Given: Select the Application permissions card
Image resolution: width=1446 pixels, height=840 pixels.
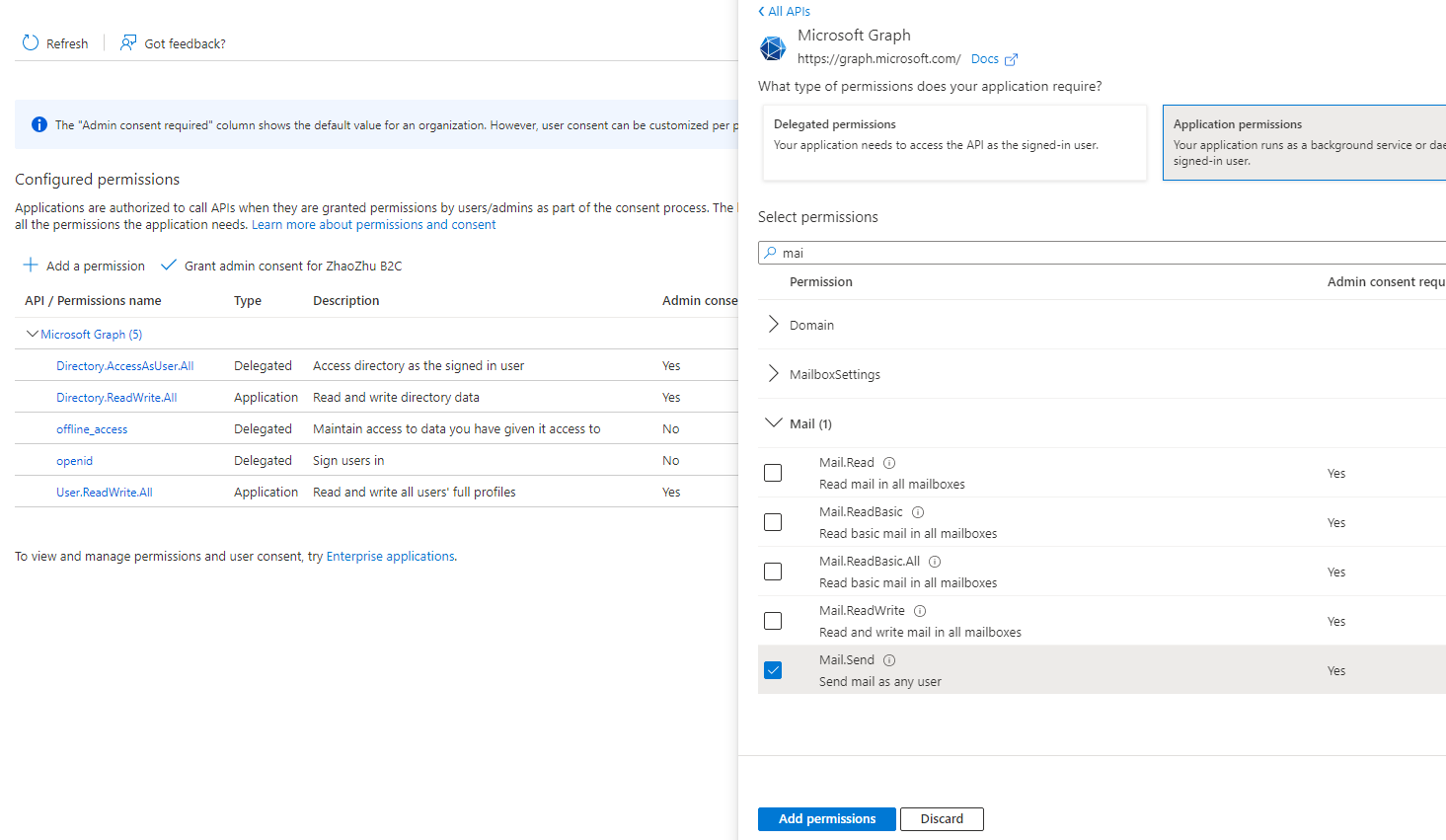Looking at the screenshot, I should (x=1303, y=142).
